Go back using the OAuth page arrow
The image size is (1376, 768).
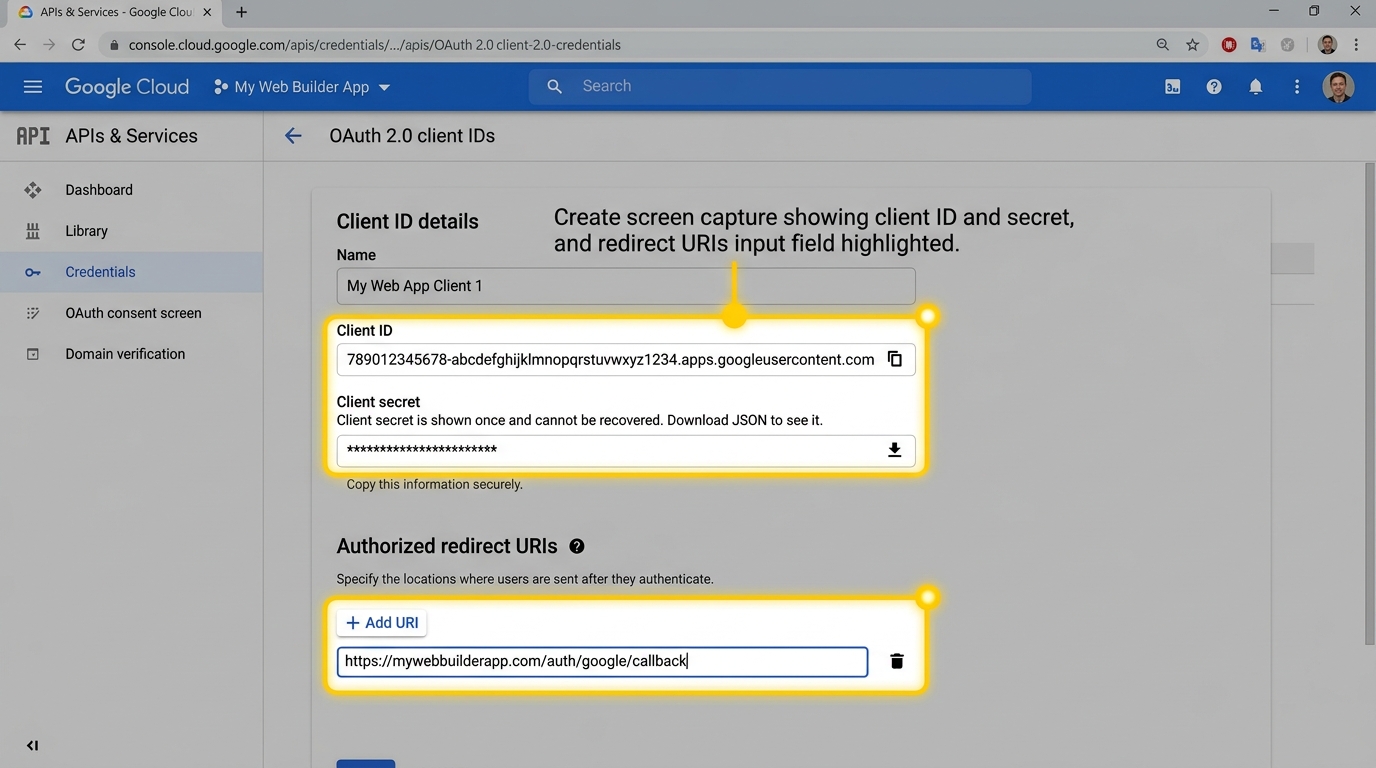[x=293, y=136]
